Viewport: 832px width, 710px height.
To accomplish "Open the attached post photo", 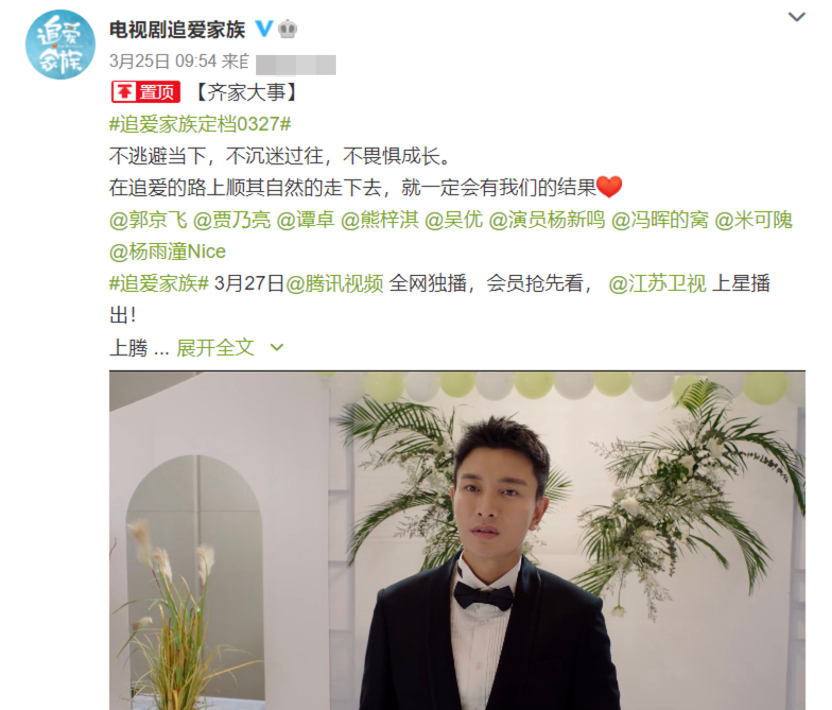I will (457, 540).
